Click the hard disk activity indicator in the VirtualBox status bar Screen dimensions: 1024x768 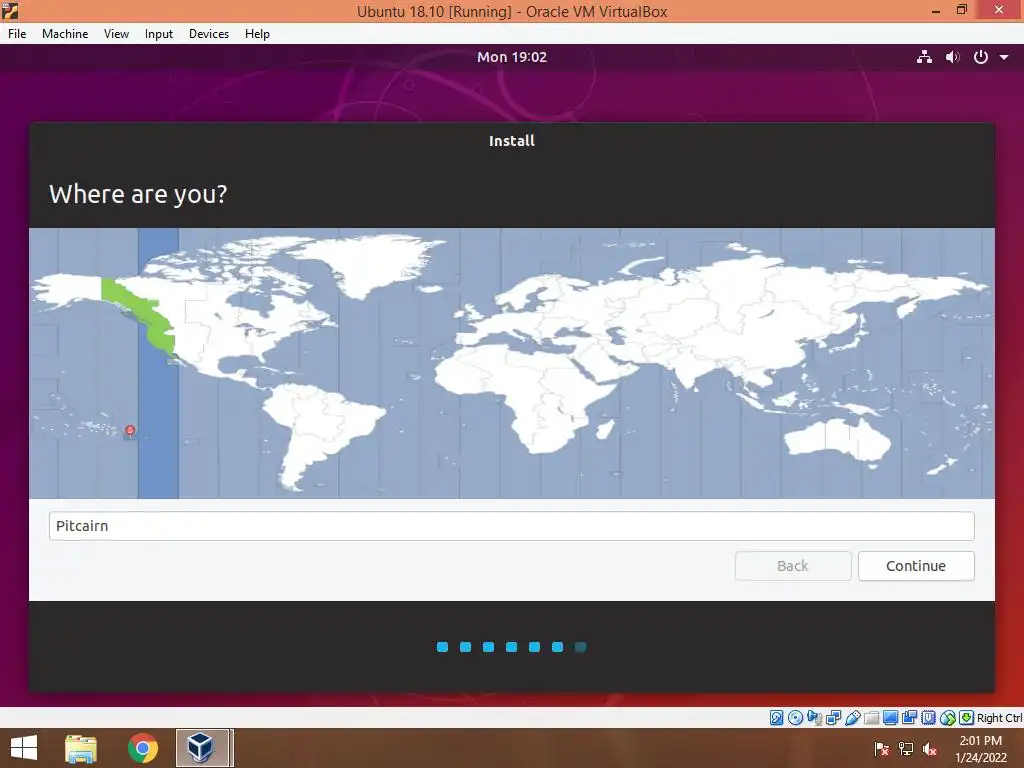(x=776, y=718)
